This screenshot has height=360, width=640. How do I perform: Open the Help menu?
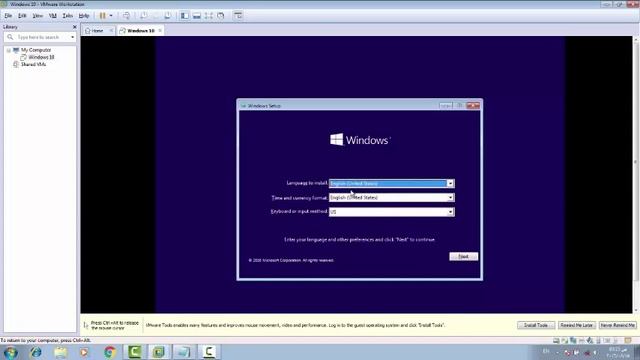(84, 16)
